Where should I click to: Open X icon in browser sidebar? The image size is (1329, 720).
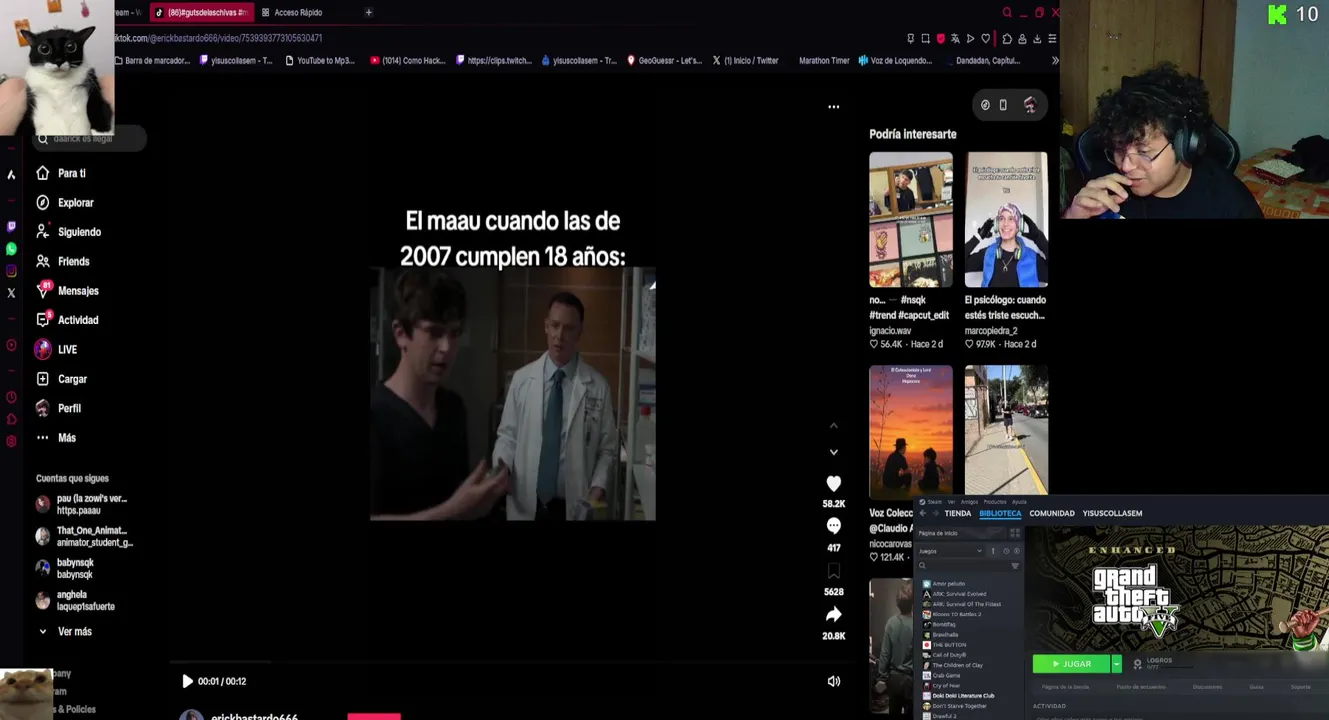(11, 293)
